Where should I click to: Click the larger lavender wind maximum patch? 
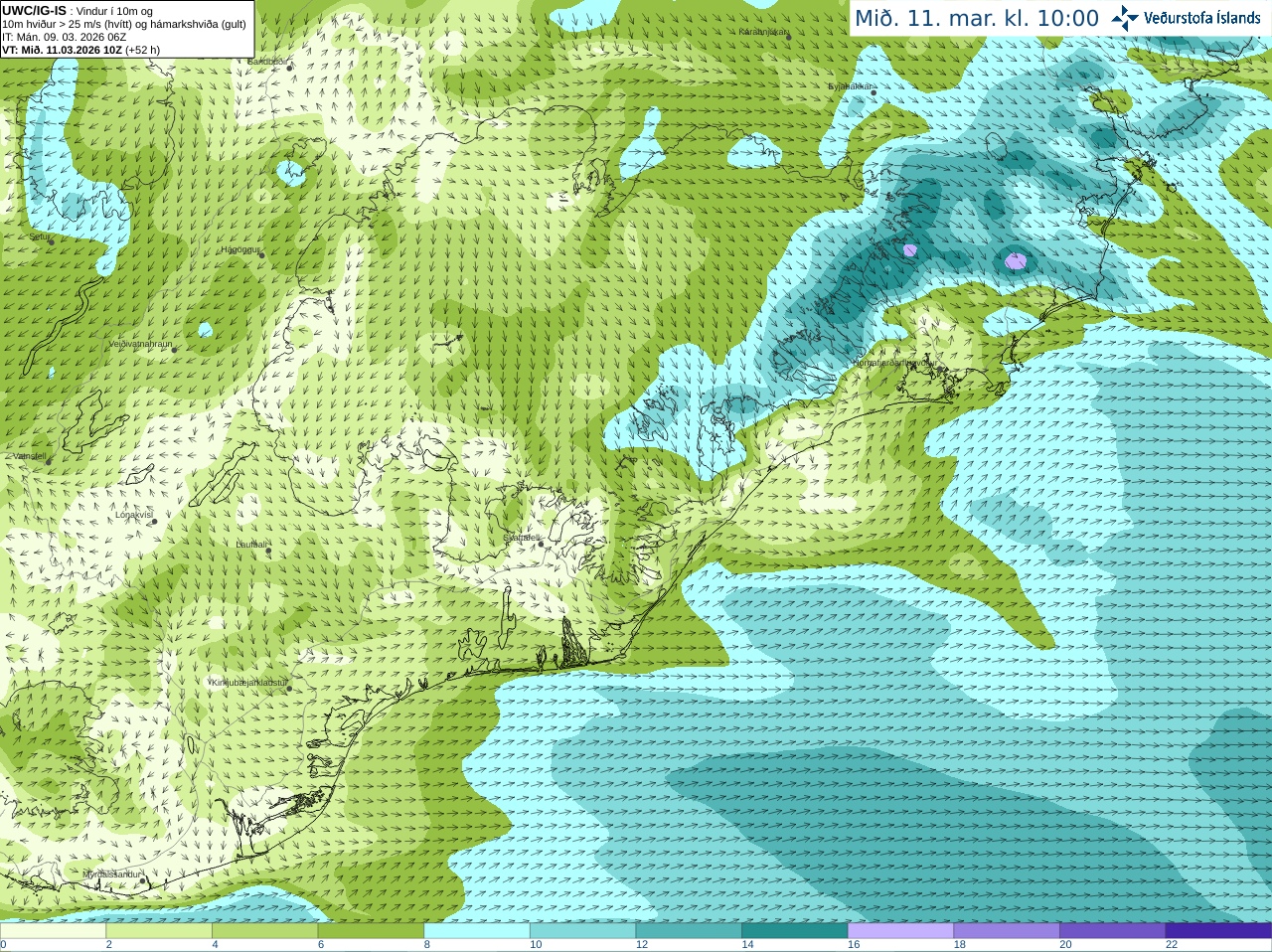(1015, 261)
